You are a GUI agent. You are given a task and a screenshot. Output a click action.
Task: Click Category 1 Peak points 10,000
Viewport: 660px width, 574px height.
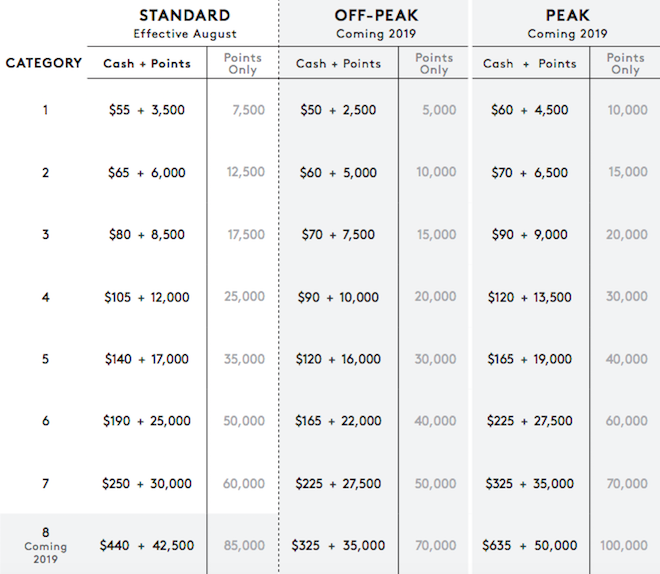[x=627, y=110]
